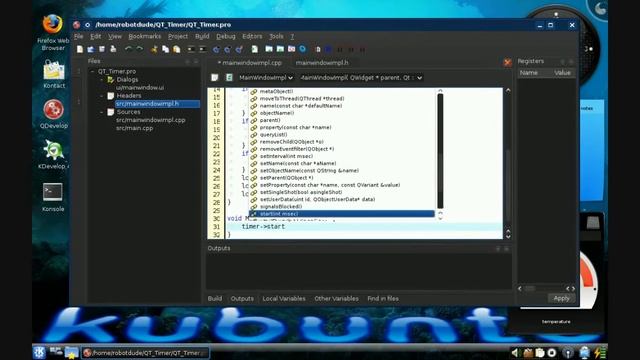Click the round blue toolbar icon
Viewport: 640px width, 360px height.
pos(302,49)
